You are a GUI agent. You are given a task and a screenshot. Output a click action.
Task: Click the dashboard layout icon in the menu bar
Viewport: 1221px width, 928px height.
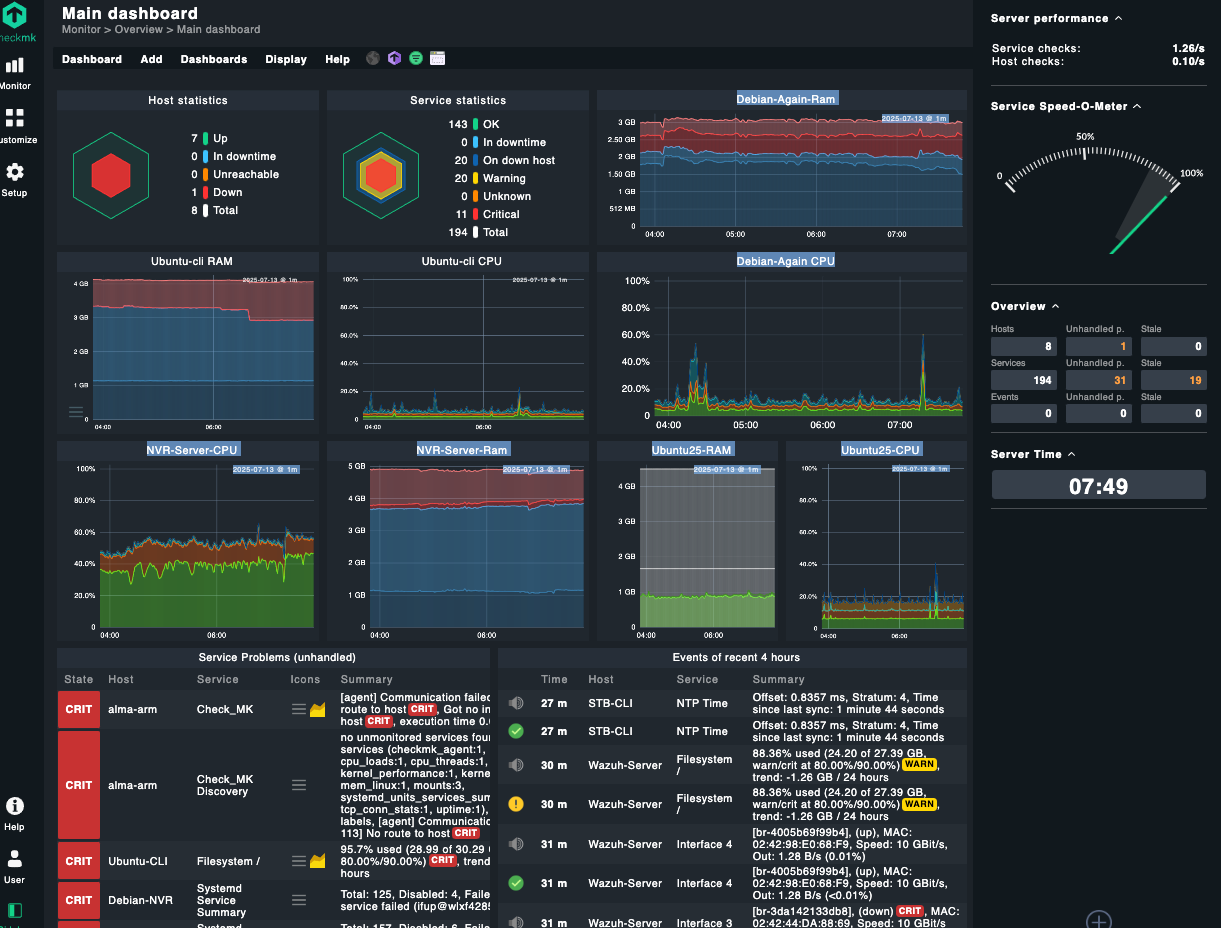point(437,59)
